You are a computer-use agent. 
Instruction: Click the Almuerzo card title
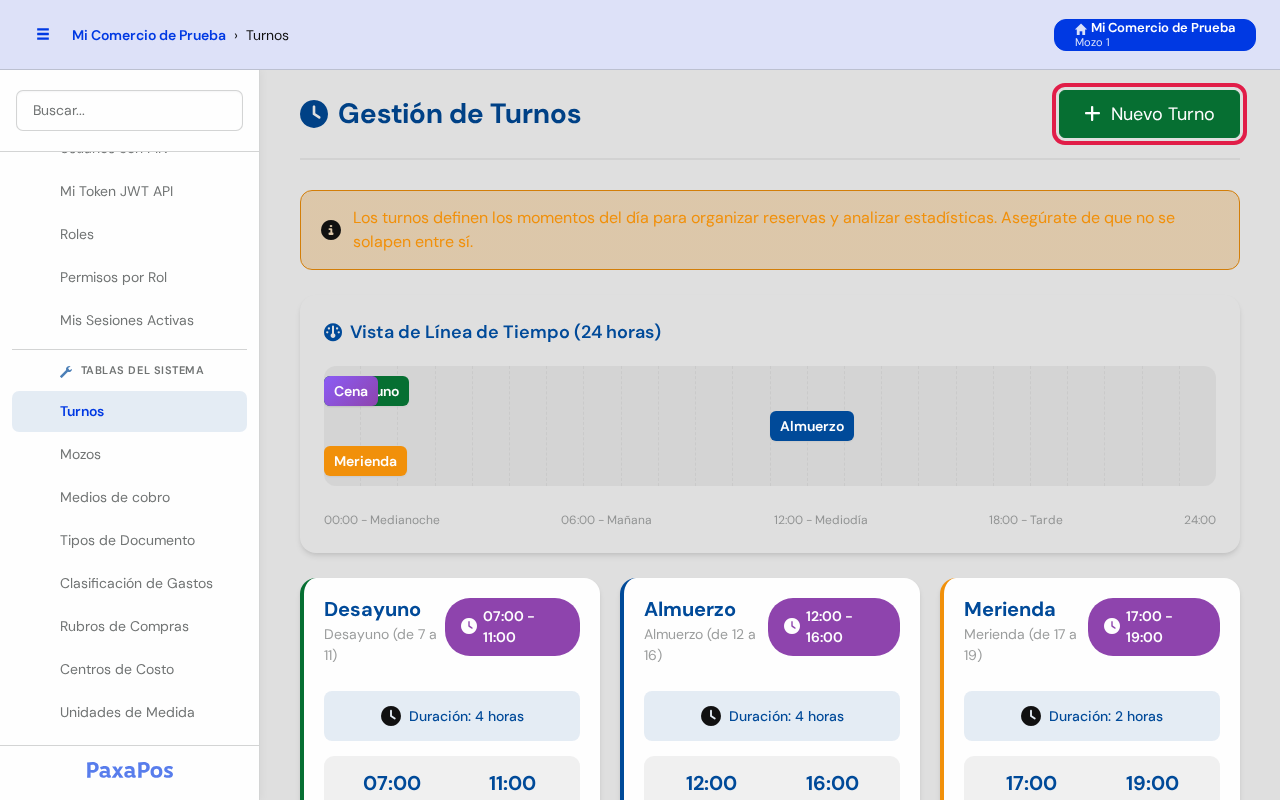[690, 609]
